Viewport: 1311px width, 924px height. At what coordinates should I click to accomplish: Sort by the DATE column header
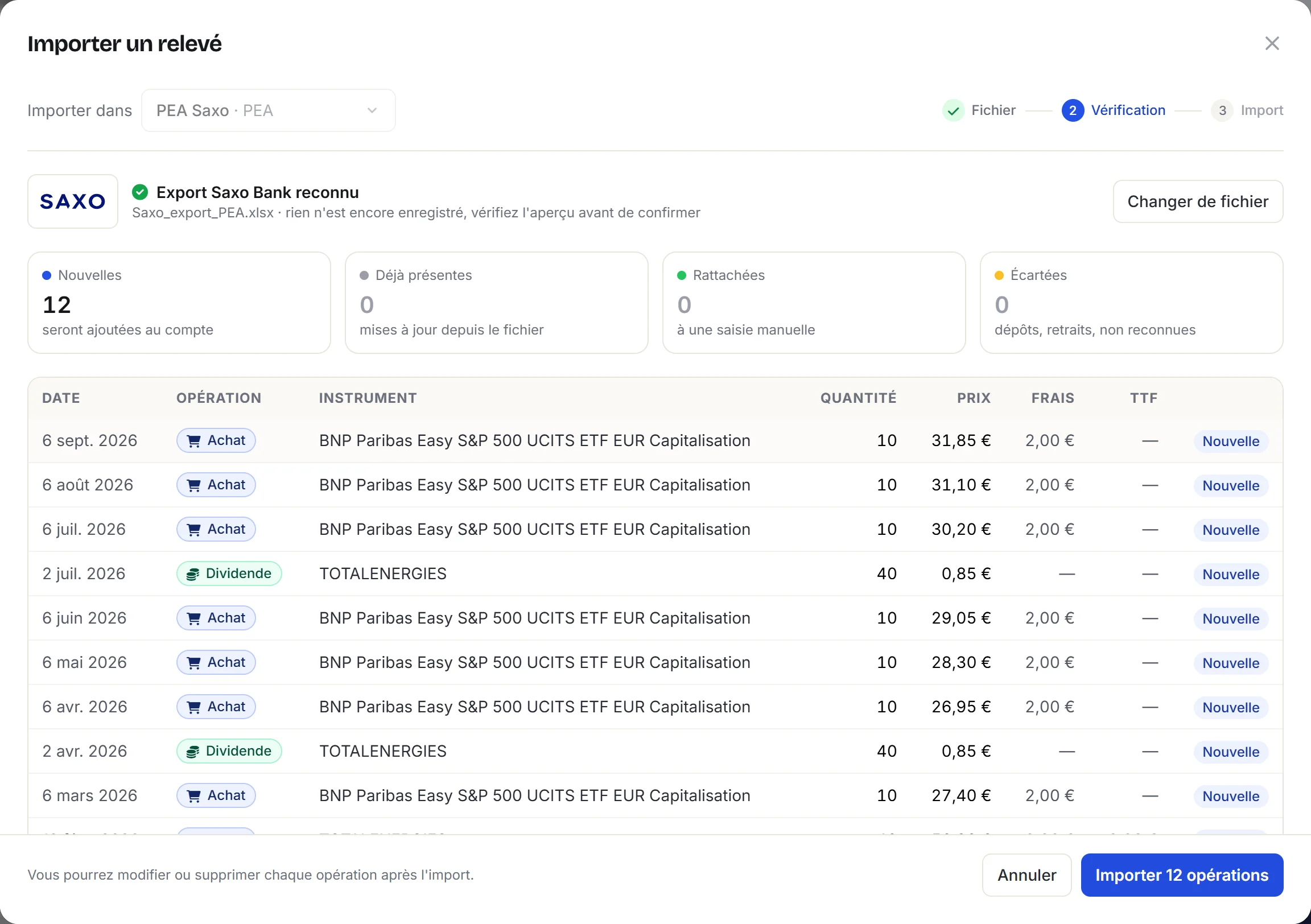click(61, 398)
